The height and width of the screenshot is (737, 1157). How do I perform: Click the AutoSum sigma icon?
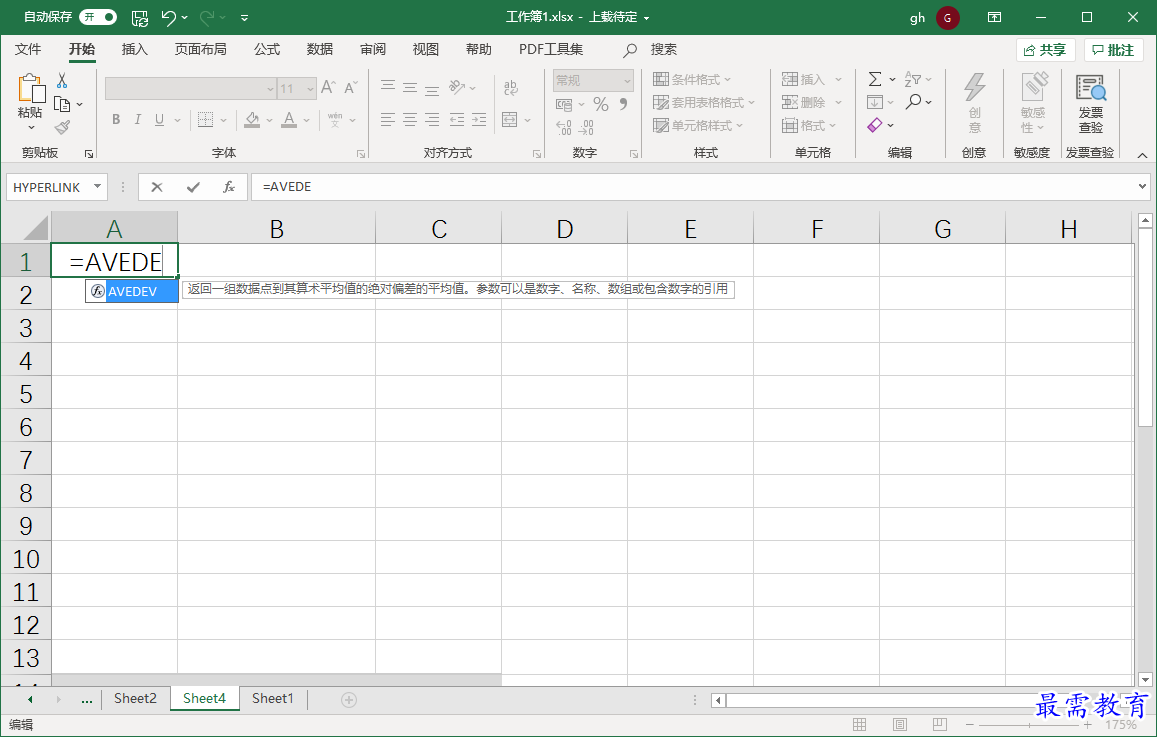pos(875,79)
